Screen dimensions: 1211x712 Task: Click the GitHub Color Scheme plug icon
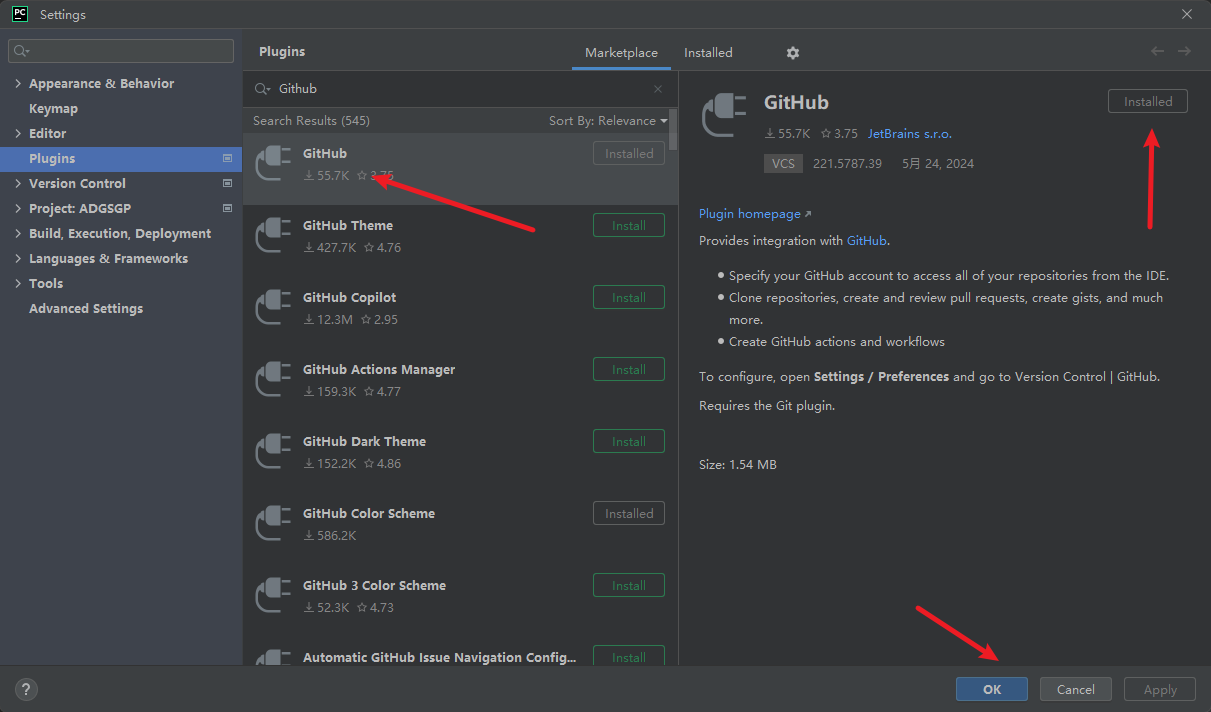tap(273, 523)
